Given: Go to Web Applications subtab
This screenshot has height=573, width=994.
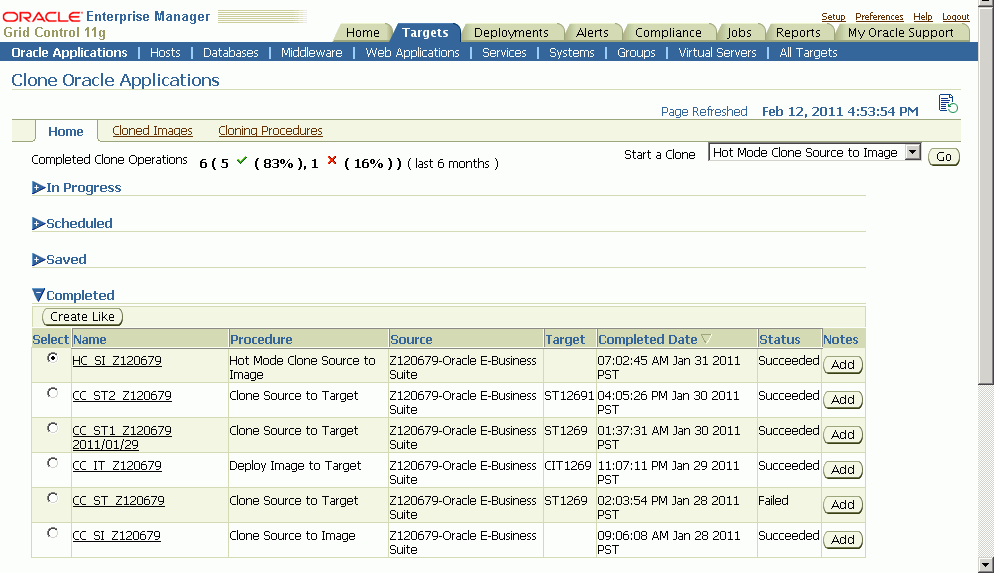Looking at the screenshot, I should [x=412, y=53].
